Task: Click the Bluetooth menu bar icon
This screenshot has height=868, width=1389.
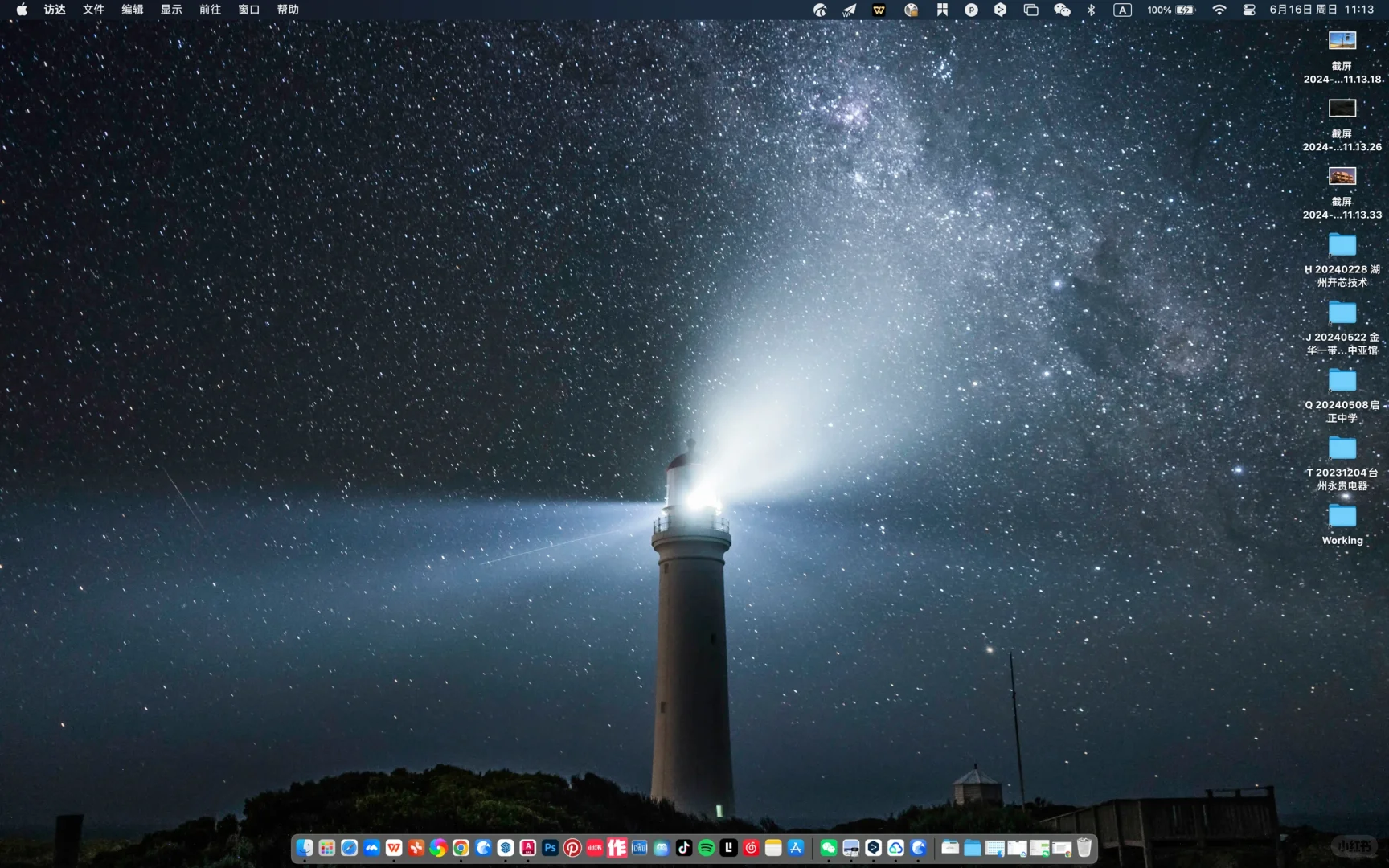Action: click(x=1091, y=10)
